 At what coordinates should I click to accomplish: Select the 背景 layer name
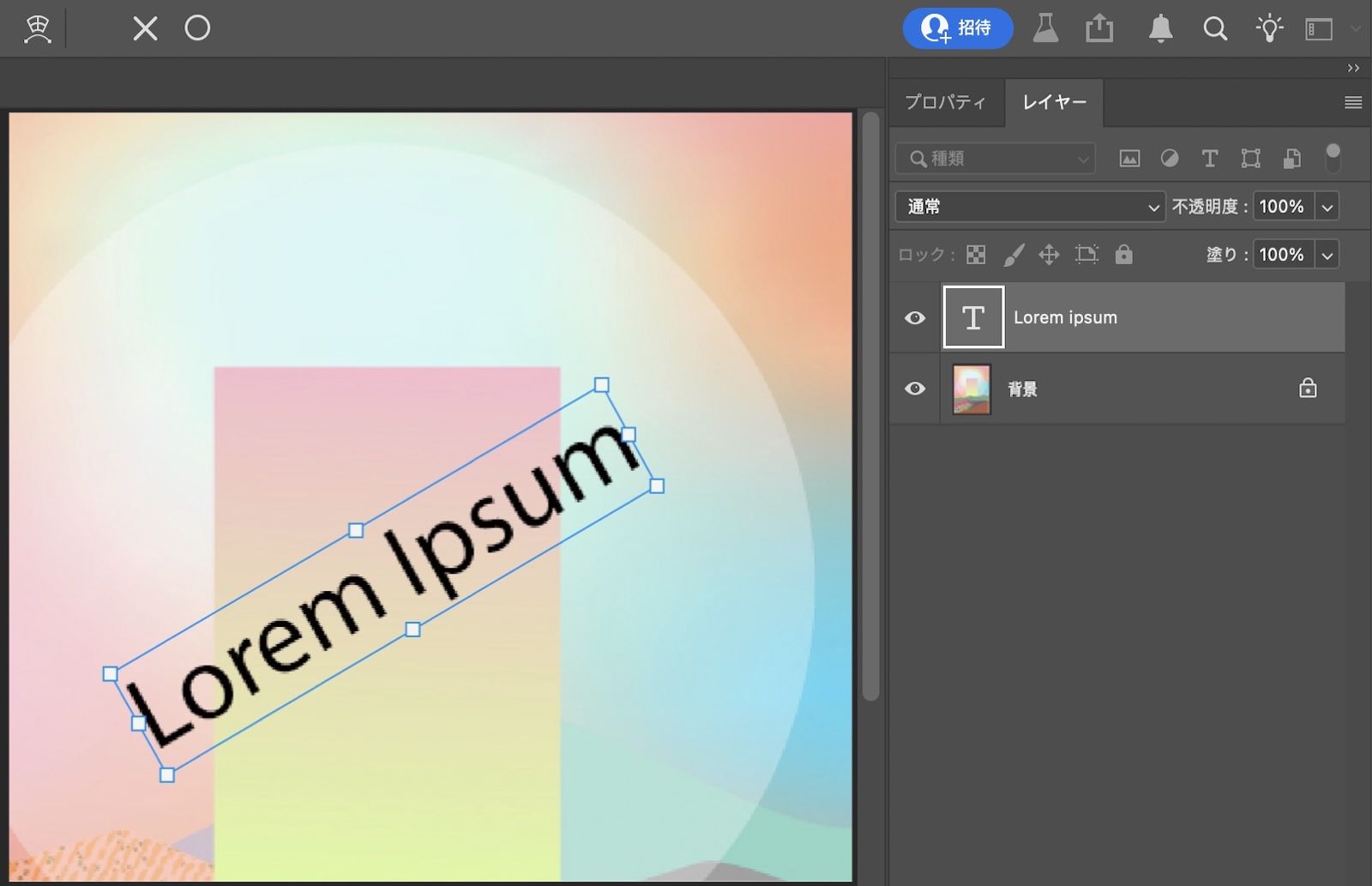point(1022,389)
